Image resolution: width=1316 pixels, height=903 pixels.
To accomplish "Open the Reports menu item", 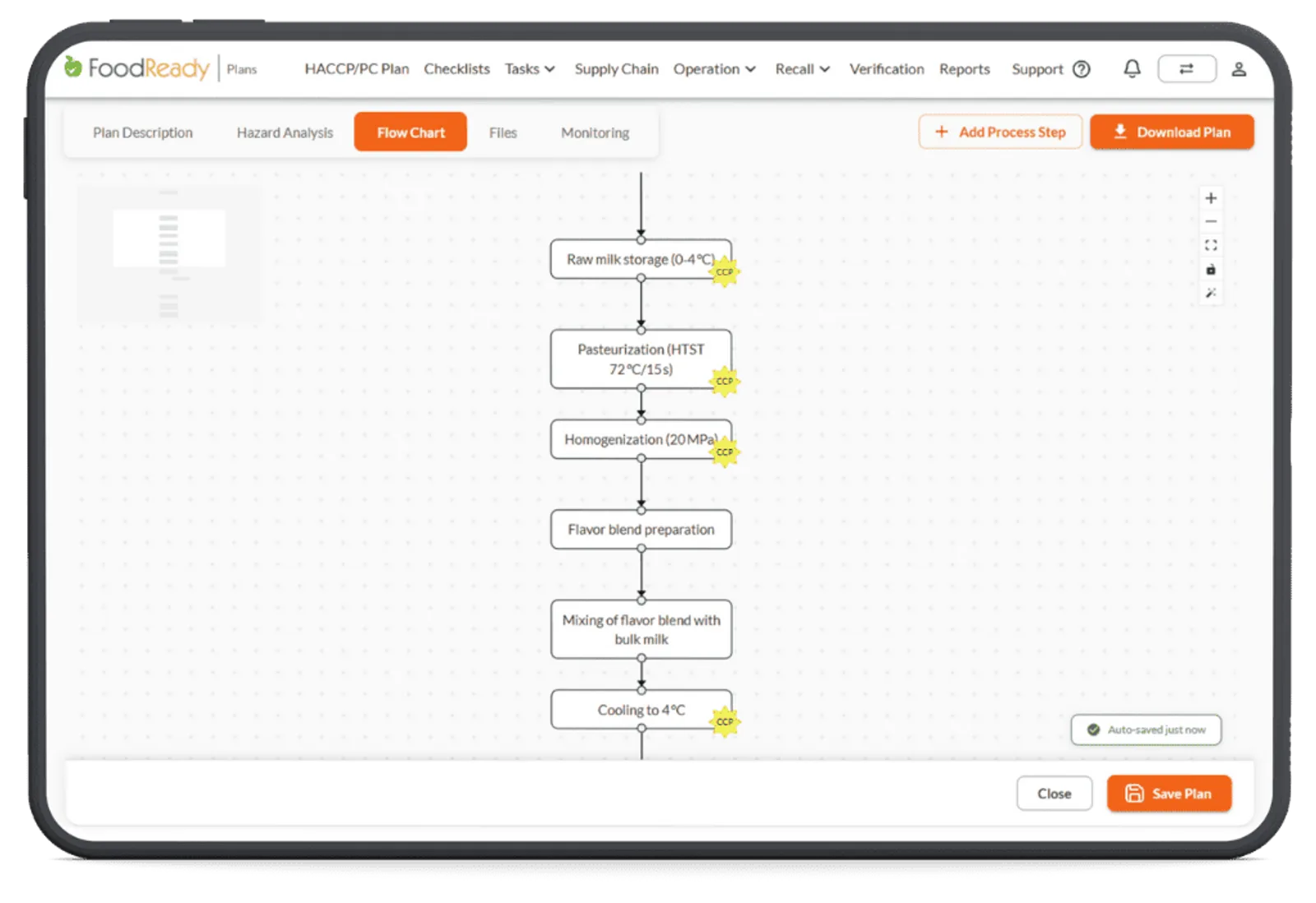I will click(964, 69).
